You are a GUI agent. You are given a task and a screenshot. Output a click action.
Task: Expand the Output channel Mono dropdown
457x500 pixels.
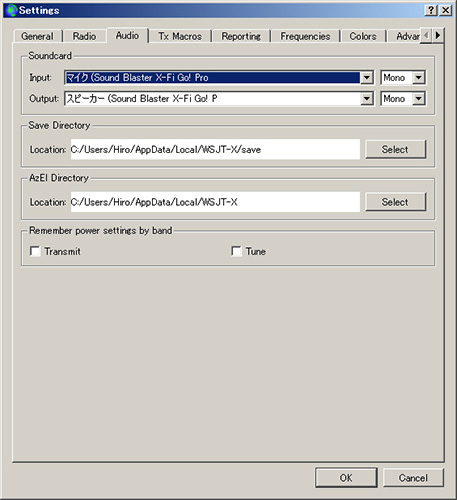pyautogui.click(x=418, y=99)
